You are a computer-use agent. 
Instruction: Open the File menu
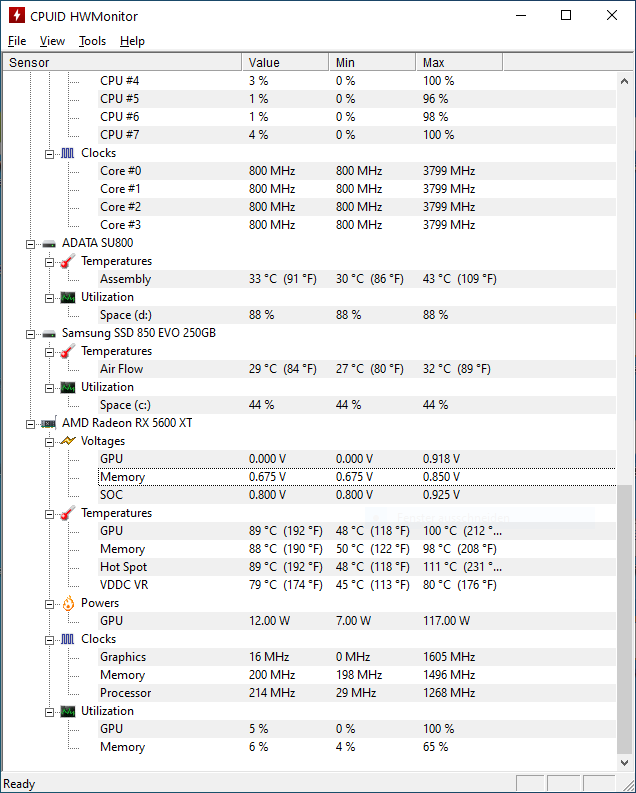pyautogui.click(x=17, y=41)
